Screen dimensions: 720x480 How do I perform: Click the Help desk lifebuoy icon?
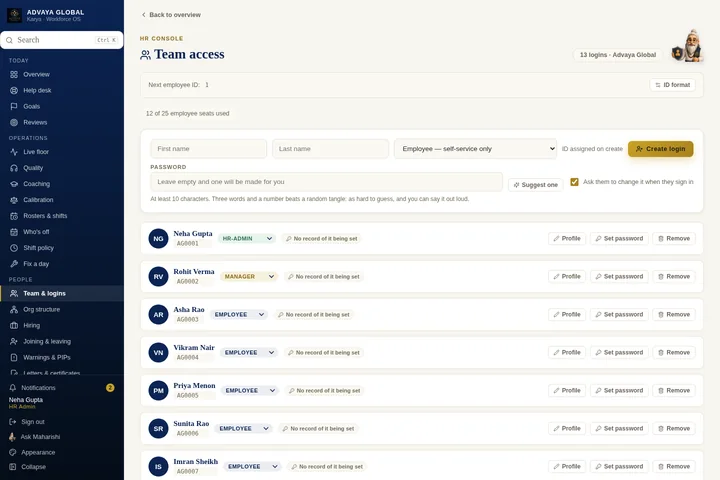pyautogui.click(x=14, y=90)
